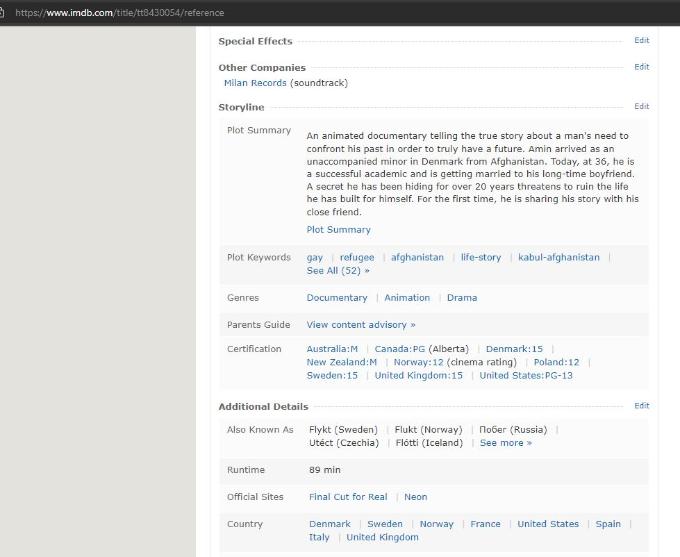Open the Documentary genre link
Screen dimensions: 680x557
point(337,298)
